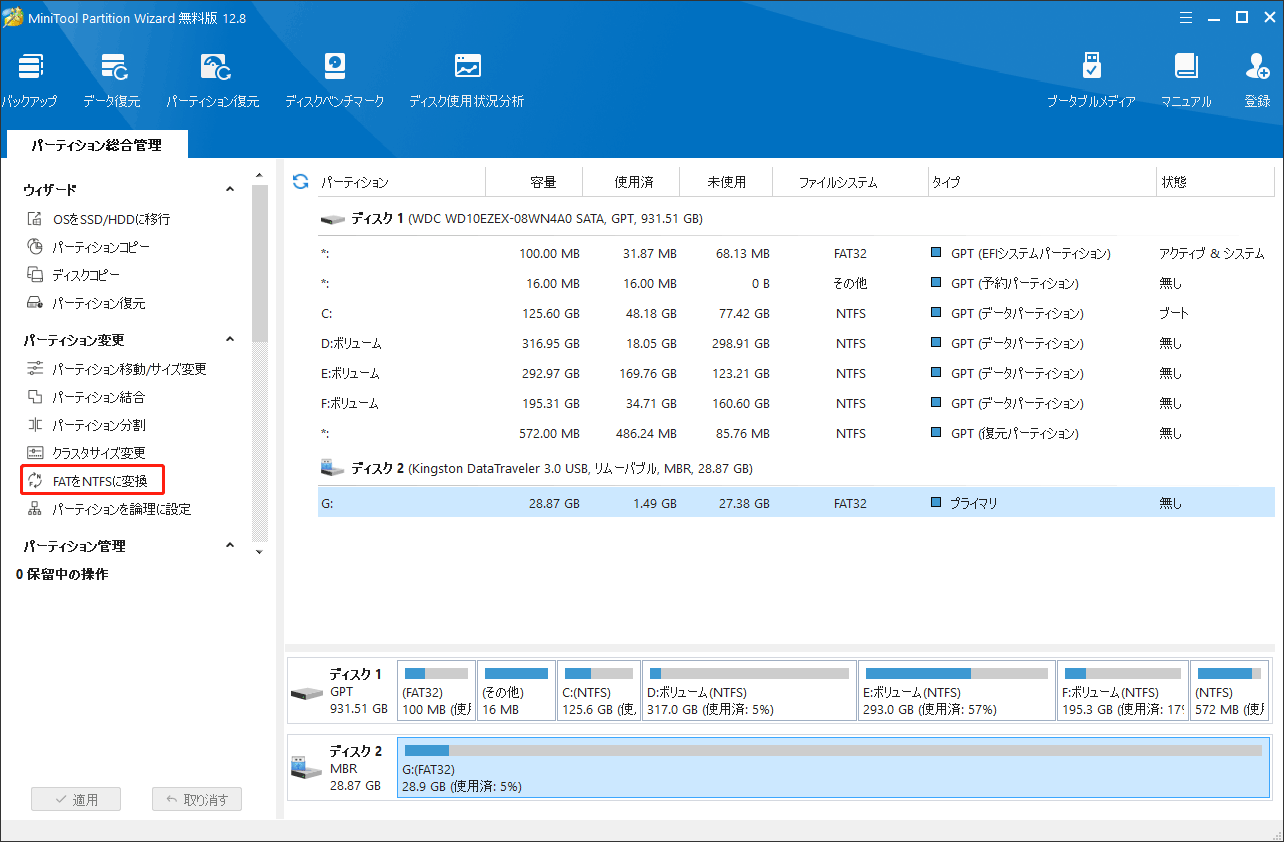Image resolution: width=1284 pixels, height=842 pixels.
Task: Click the ブータブルメディア icon
Action: pyautogui.click(x=1091, y=80)
